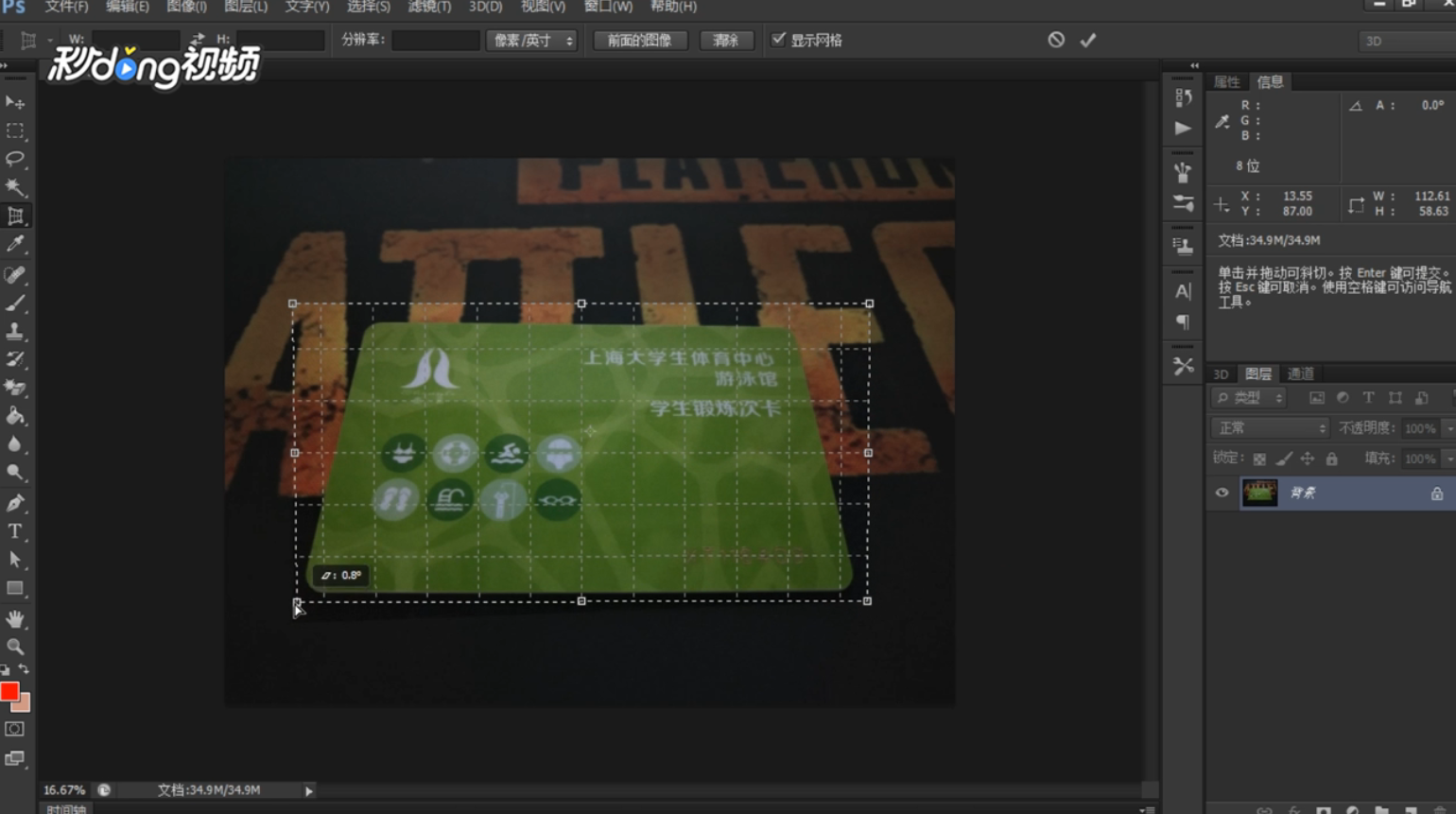The width and height of the screenshot is (1456, 814).
Task: Toggle lock position
Action: [1308, 459]
